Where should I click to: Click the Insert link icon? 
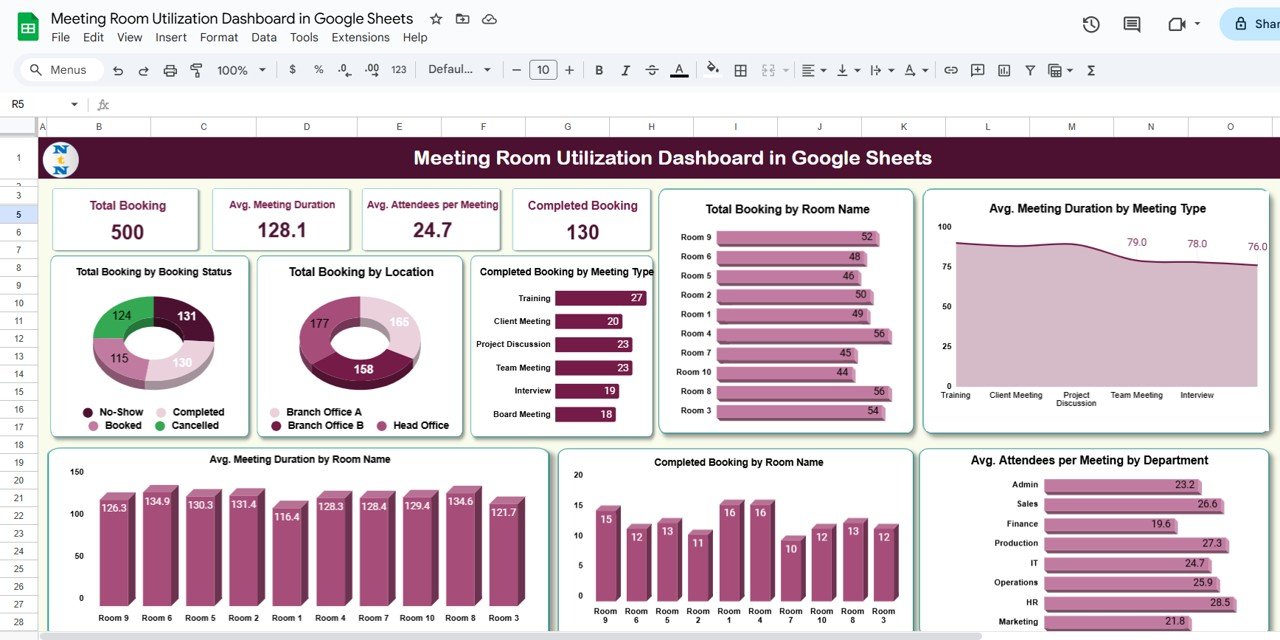tap(951, 70)
